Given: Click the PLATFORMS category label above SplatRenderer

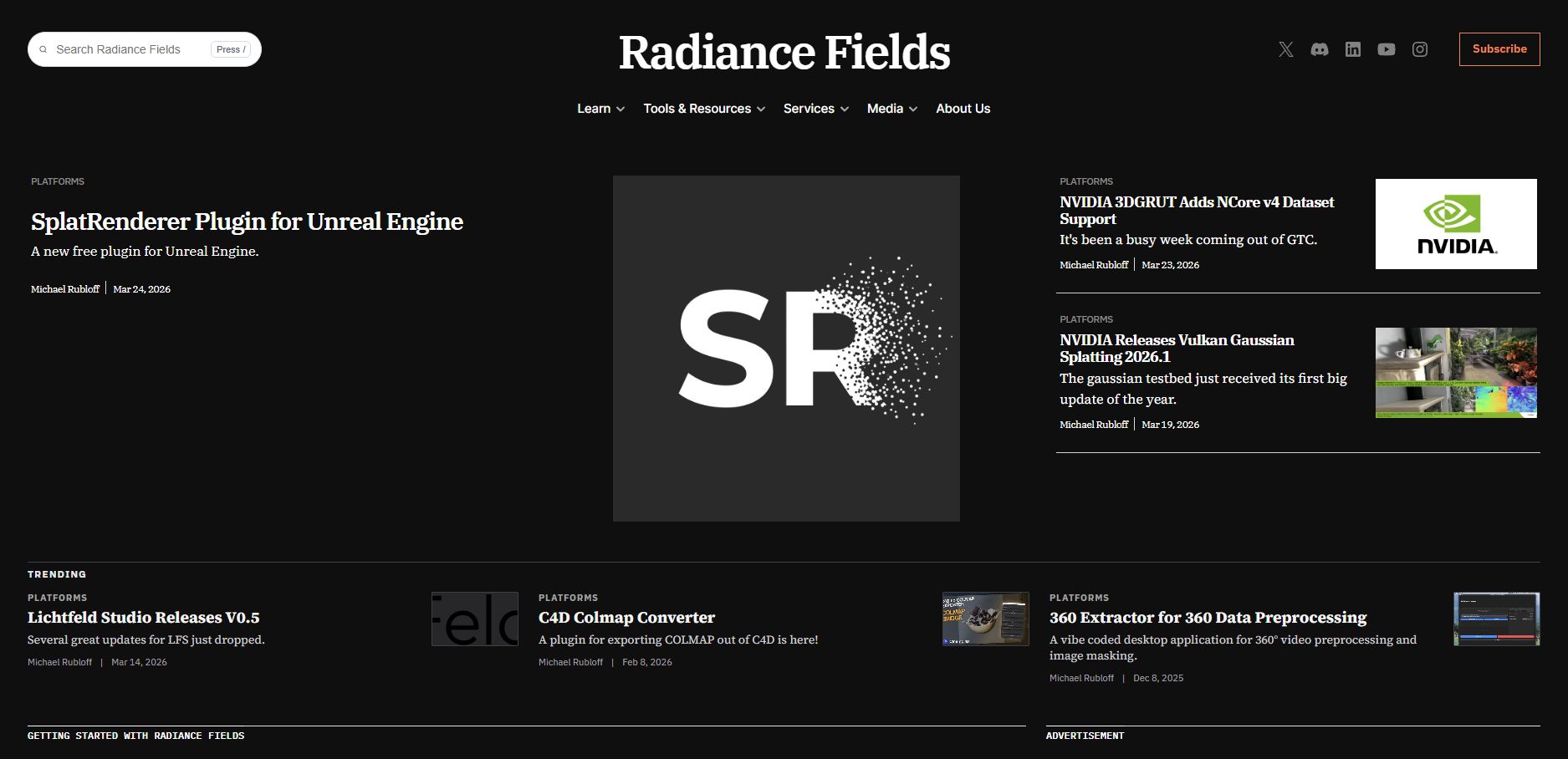Looking at the screenshot, I should (x=57, y=181).
